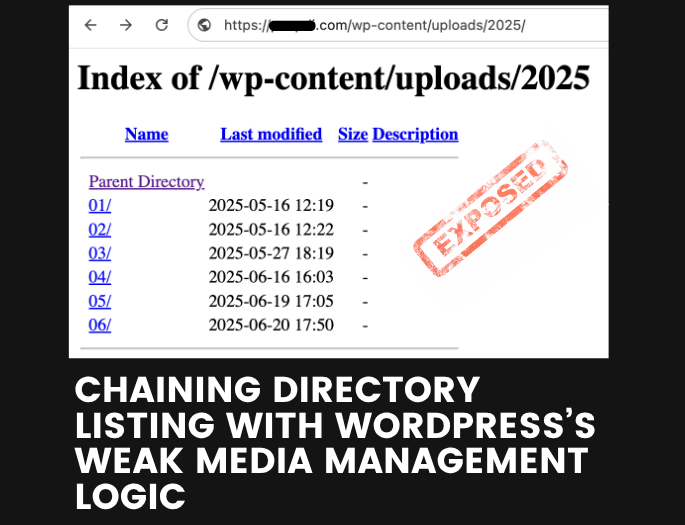The width and height of the screenshot is (685, 525).
Task: Click the date 2025-06-19 17:05
Action: coord(271,301)
